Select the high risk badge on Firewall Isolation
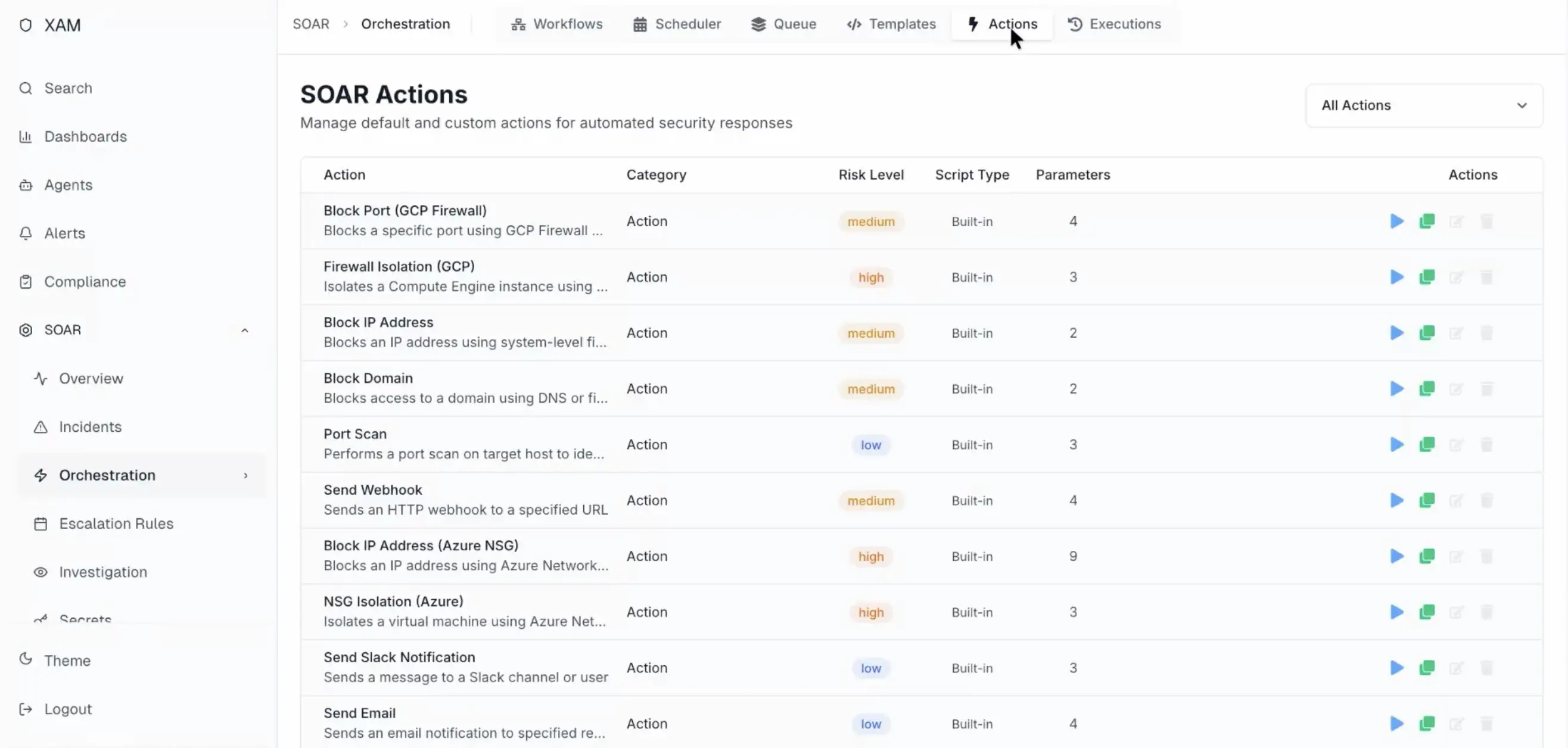The width and height of the screenshot is (1568, 748). pyautogui.click(x=870, y=277)
